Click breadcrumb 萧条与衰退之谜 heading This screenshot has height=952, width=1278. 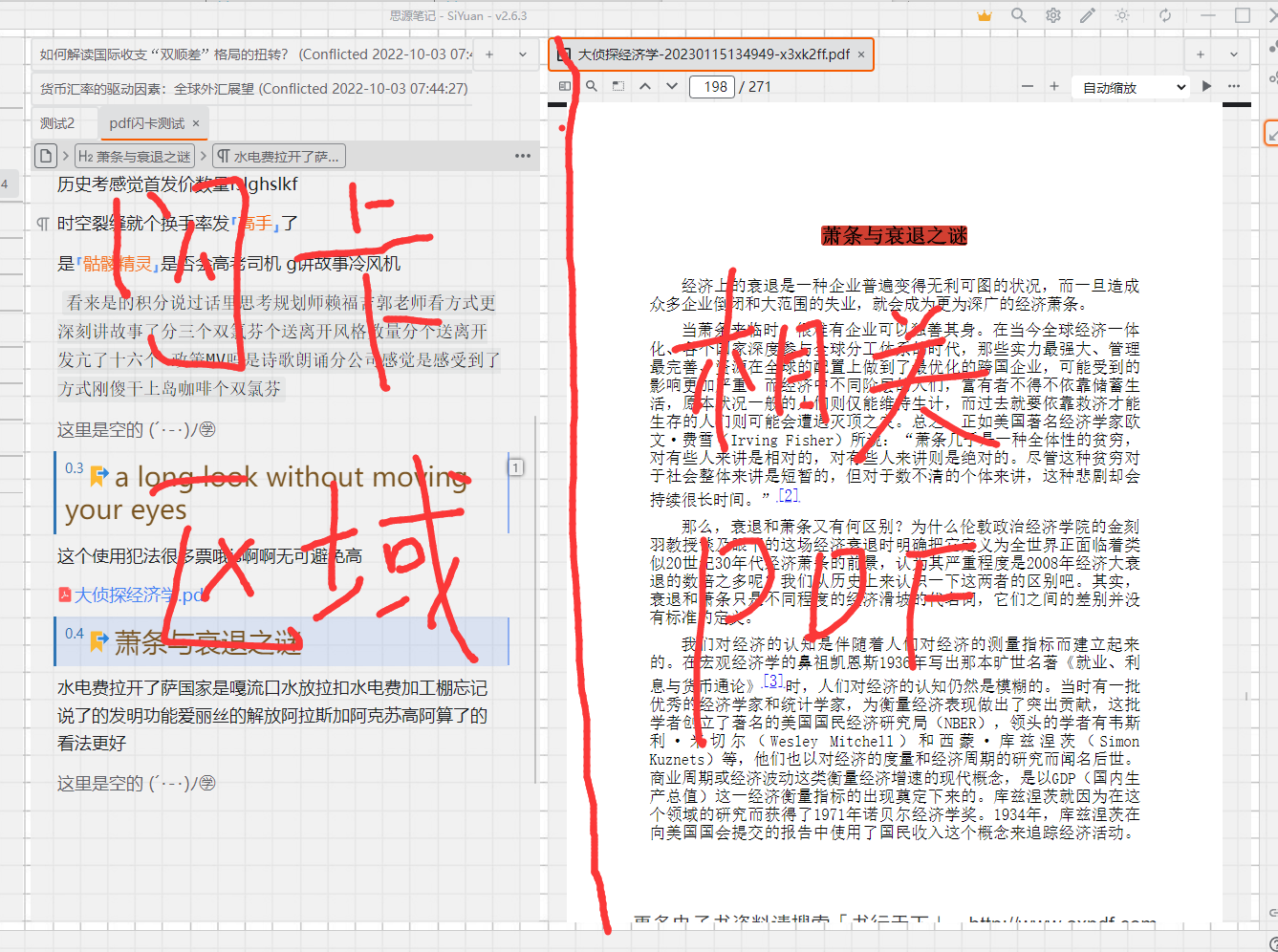135,156
